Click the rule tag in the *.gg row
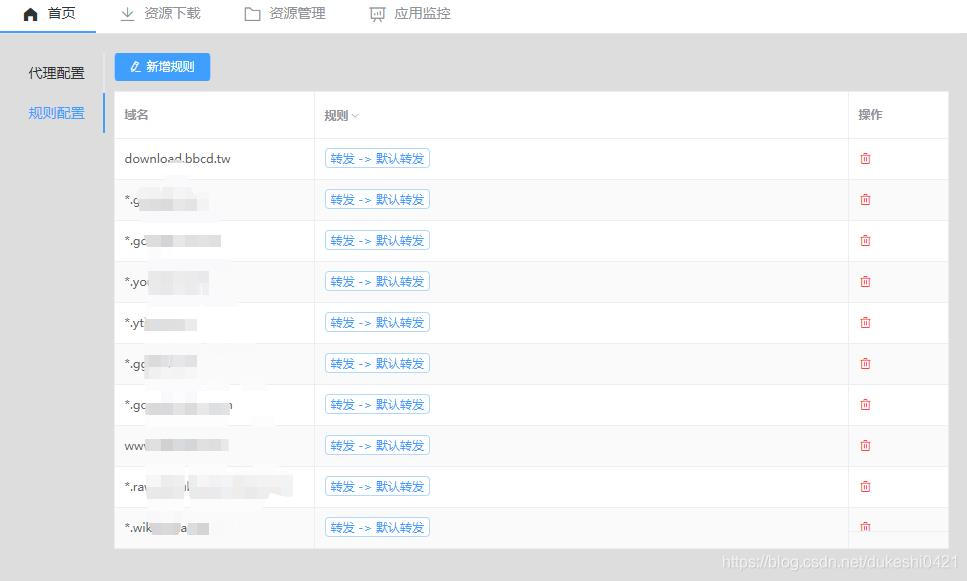The image size is (967, 581). (377, 363)
